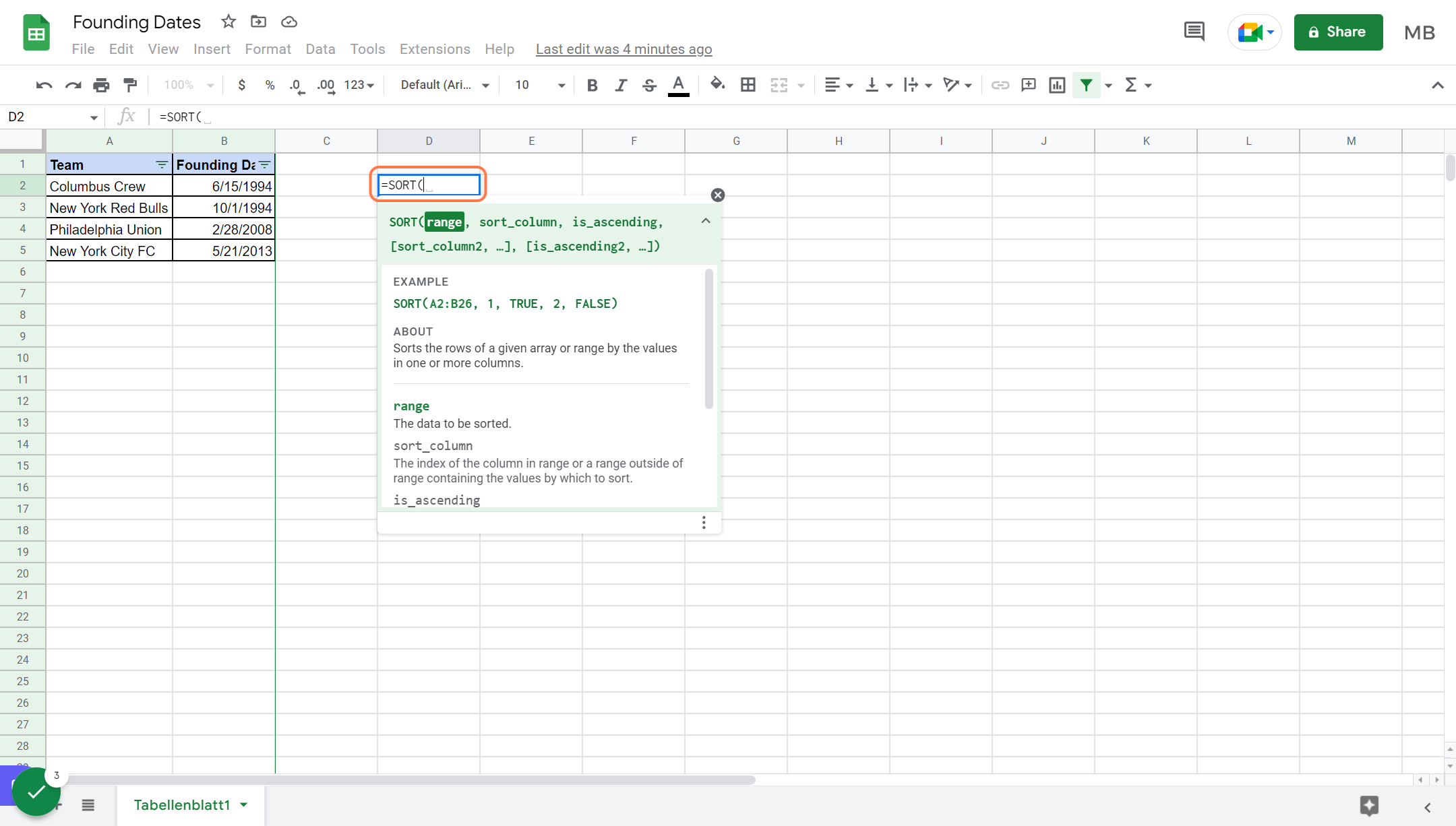The image size is (1456, 826).
Task: Open the formula help three-dot options
Action: [x=704, y=523]
